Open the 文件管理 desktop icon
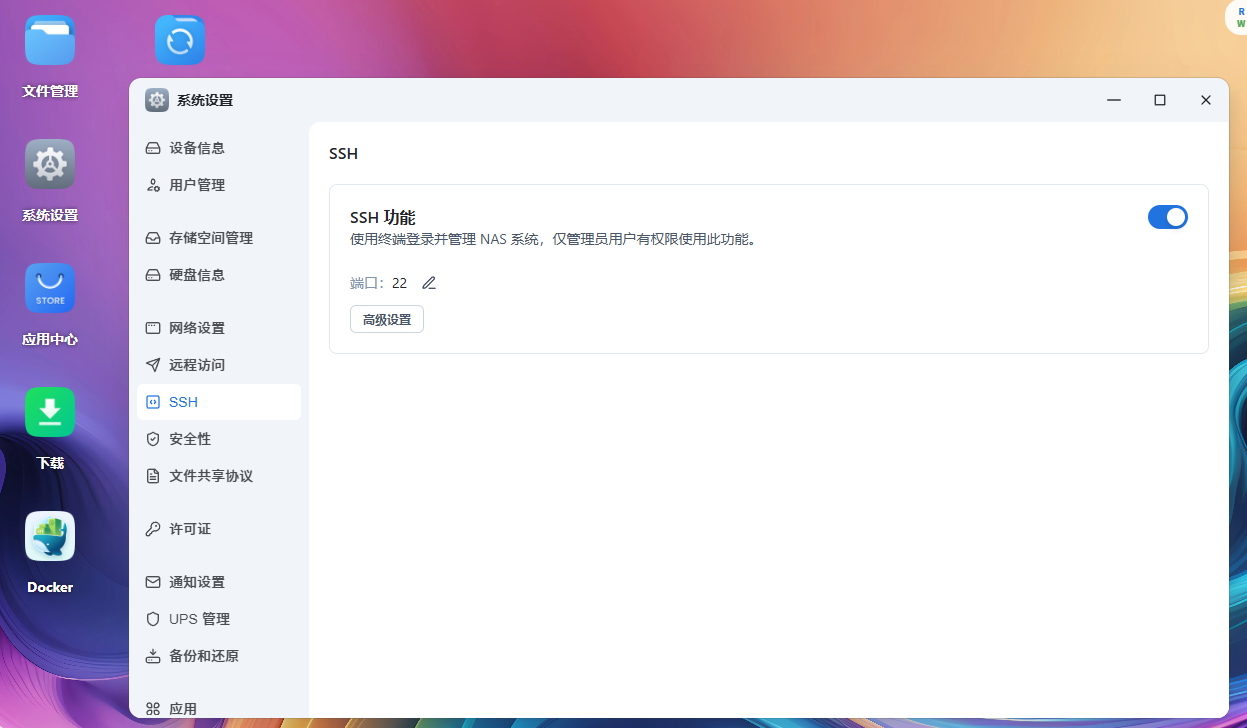This screenshot has width=1247, height=728. pos(50,42)
